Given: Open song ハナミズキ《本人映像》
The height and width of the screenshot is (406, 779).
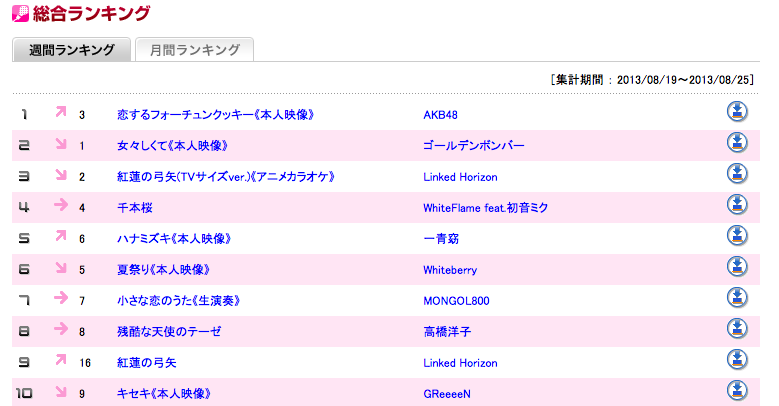Looking at the screenshot, I should pos(174,239).
